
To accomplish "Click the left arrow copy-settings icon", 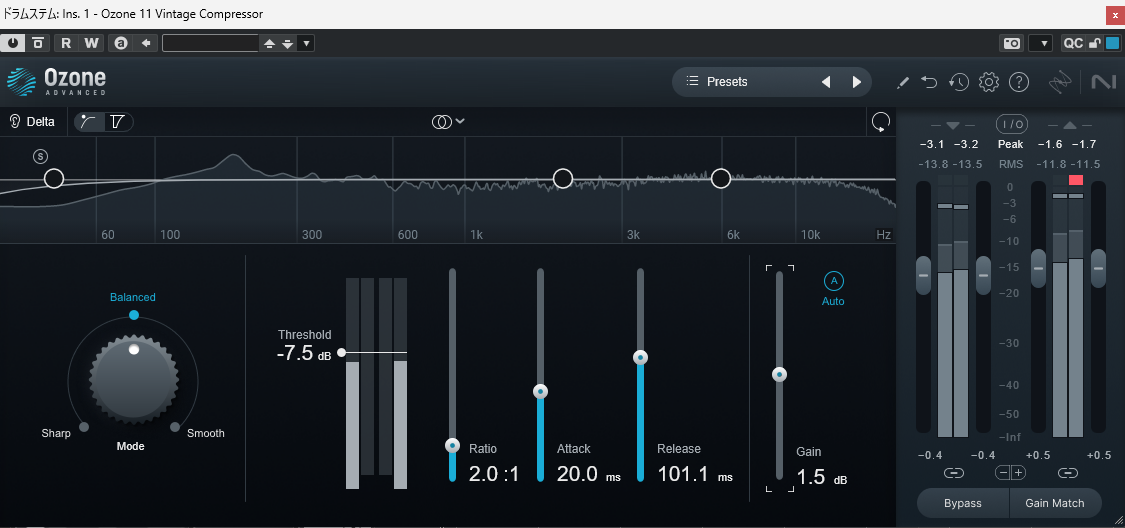I will [x=146, y=43].
